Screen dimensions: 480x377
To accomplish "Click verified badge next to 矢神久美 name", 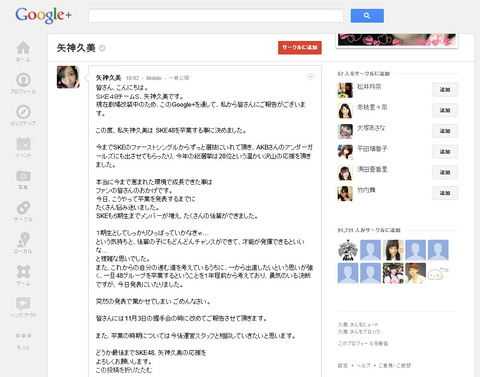I will click(102, 48).
